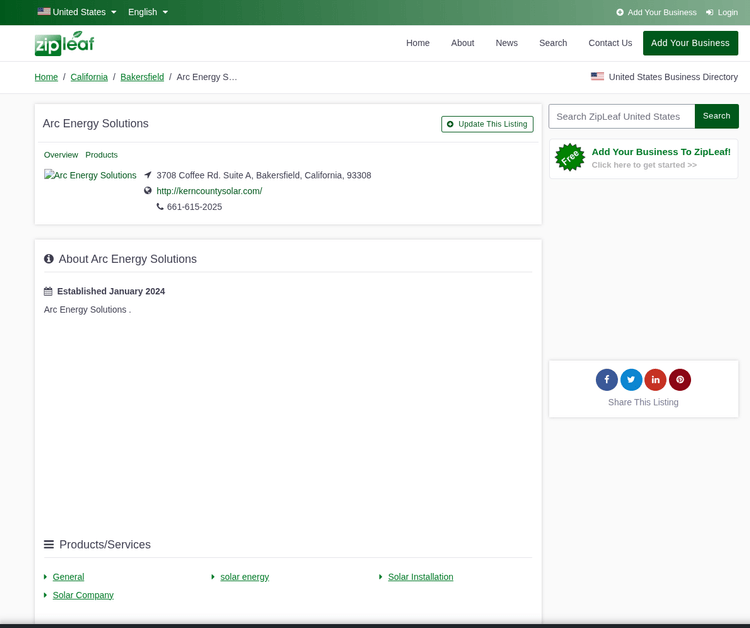Open the Contact Us menu item

pyautogui.click(x=610, y=43)
